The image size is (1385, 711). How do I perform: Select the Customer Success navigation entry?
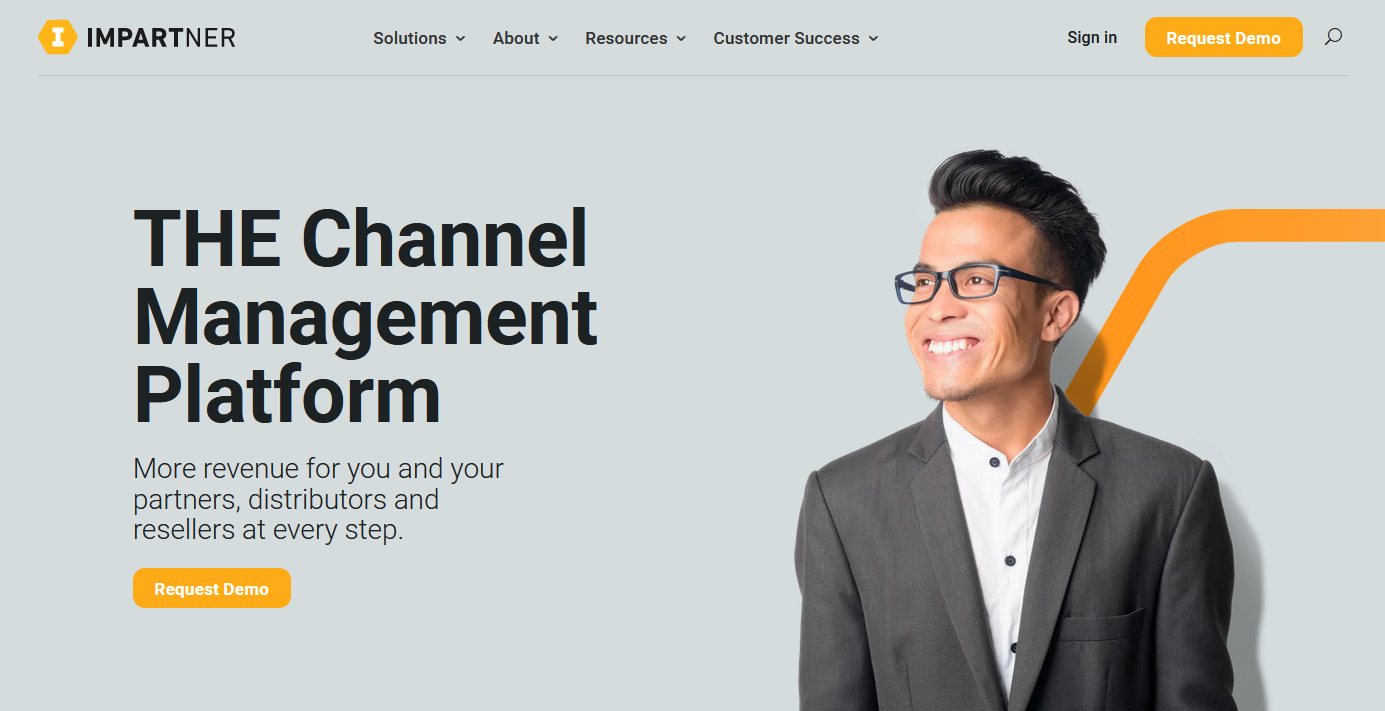pyautogui.click(x=786, y=38)
